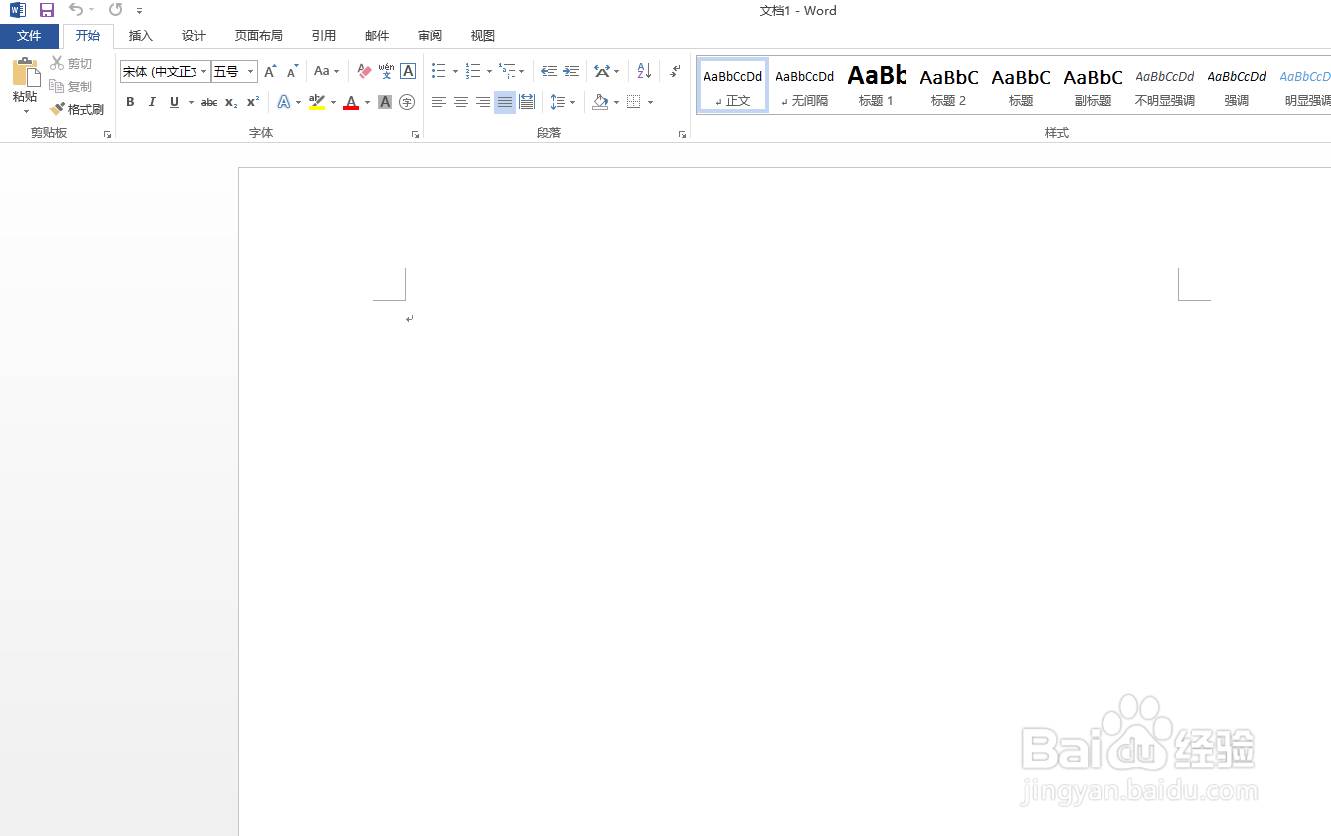Click the Character Border icon
Image resolution: width=1331 pixels, height=836 pixels.
point(408,71)
